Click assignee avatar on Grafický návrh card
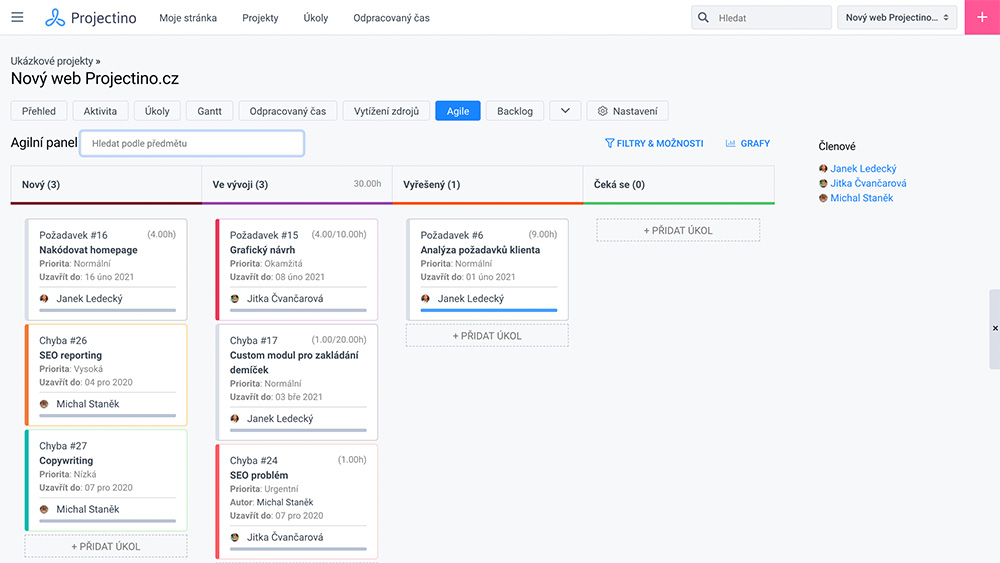Screen dimensions: 1000x563 [x=235, y=298]
